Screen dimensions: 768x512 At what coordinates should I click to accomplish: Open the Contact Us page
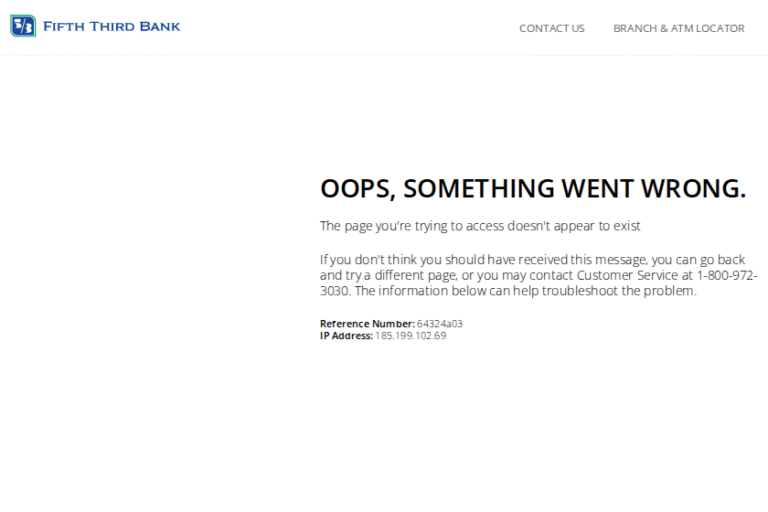click(551, 28)
